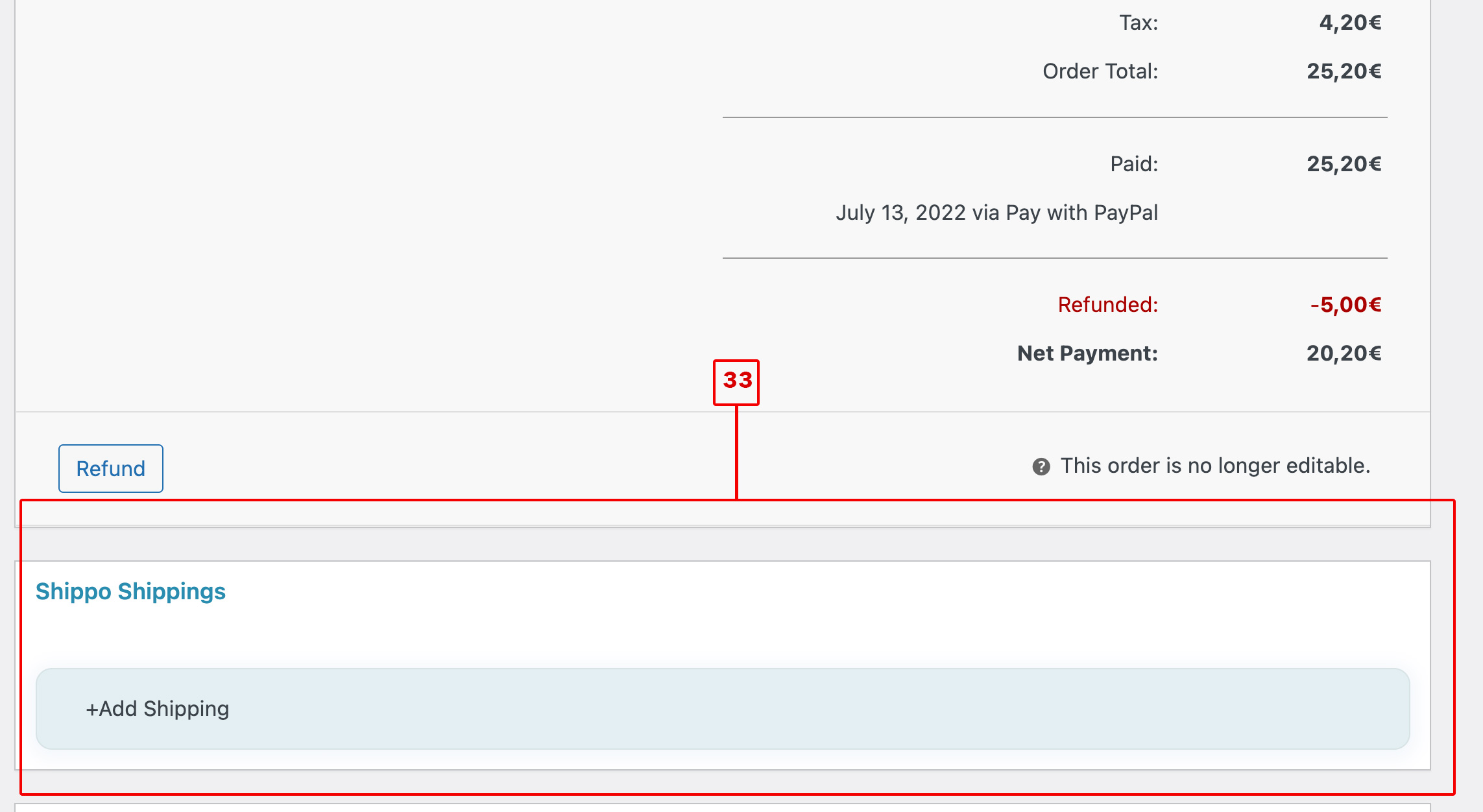The image size is (1483, 812).
Task: Click the Net Payment value 20,20€
Action: click(x=1344, y=353)
